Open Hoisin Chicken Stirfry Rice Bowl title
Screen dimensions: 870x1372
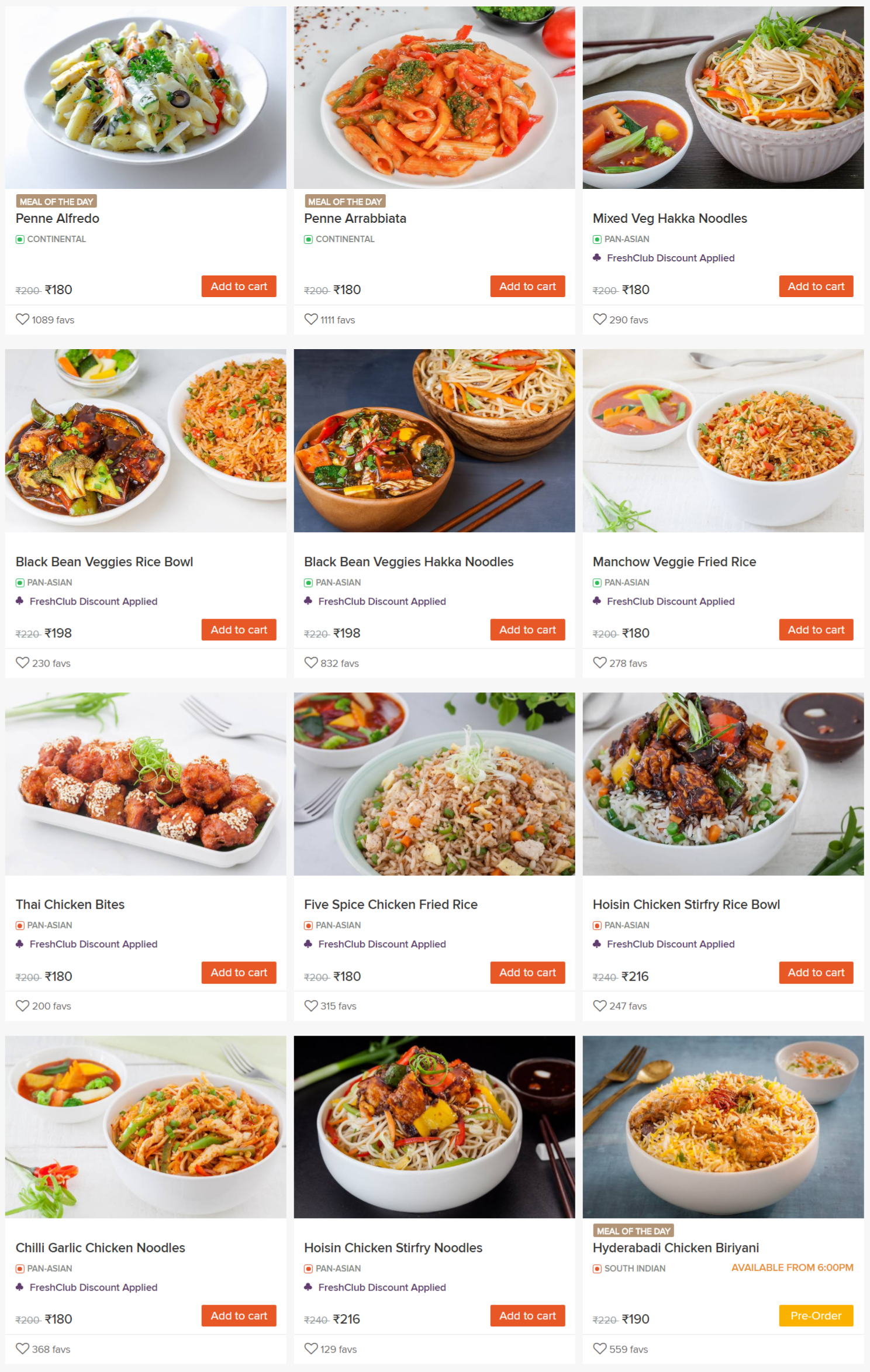(686, 904)
